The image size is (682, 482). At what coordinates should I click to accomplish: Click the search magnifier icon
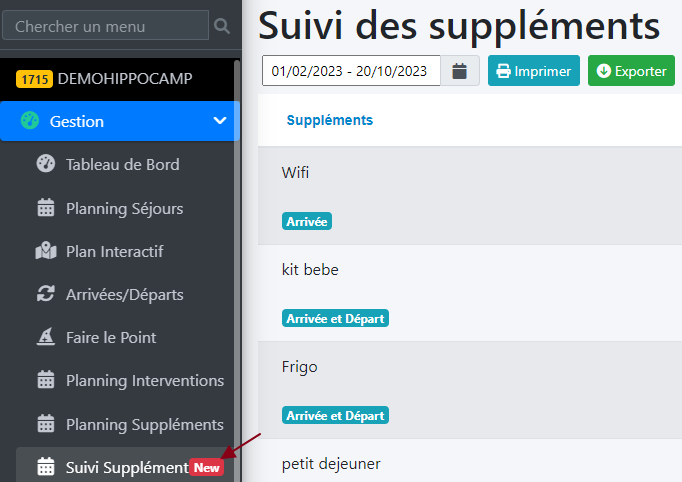(x=222, y=26)
